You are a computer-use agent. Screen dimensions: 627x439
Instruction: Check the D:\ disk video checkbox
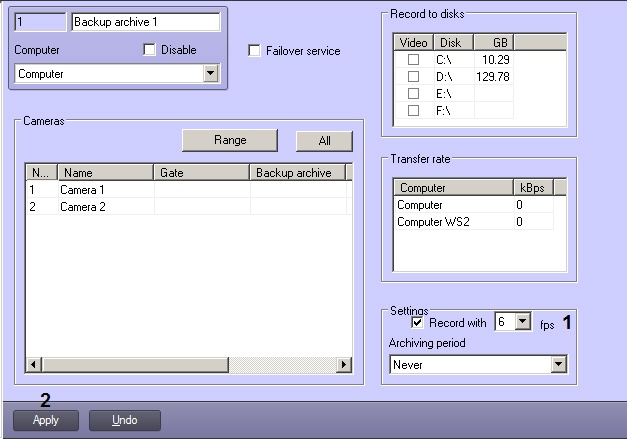pyautogui.click(x=413, y=77)
